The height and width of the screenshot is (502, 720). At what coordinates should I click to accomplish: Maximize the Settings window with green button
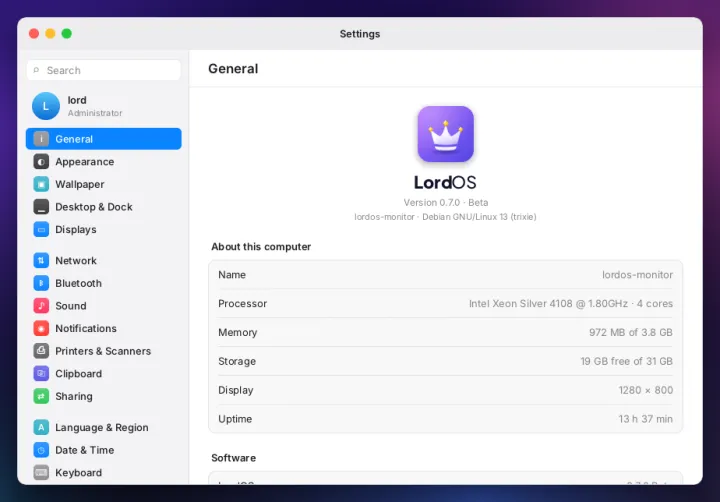click(x=67, y=34)
